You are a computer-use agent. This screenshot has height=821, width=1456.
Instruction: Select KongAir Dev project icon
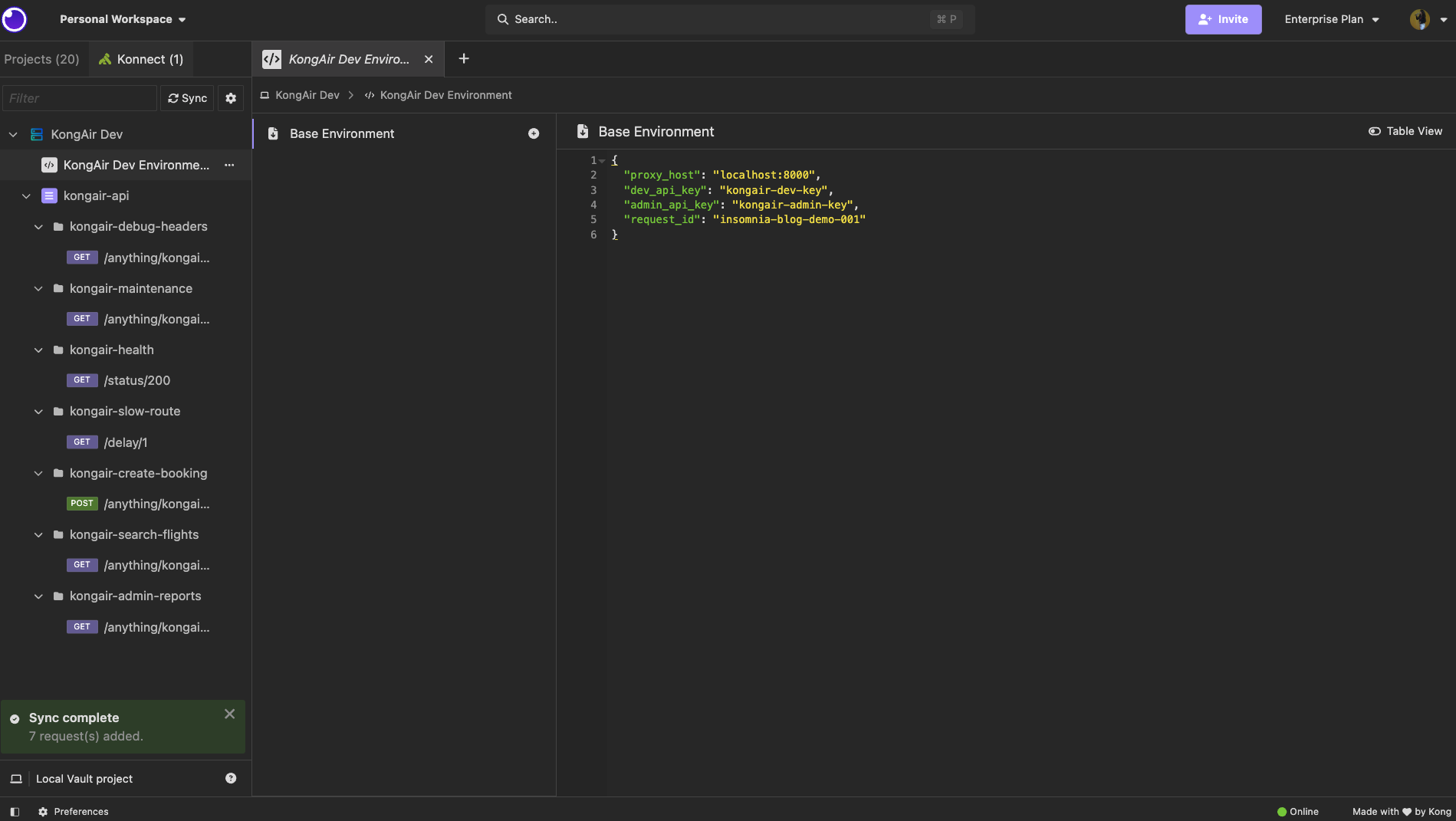[x=36, y=134]
